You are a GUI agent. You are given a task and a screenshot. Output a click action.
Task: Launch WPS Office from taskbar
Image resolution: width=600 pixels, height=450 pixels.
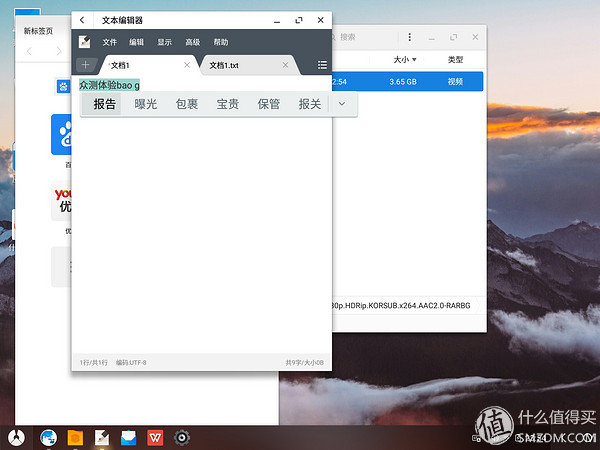tap(155, 437)
